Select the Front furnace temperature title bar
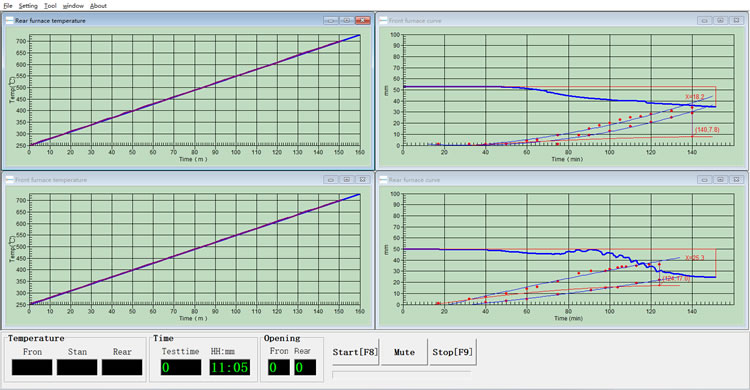 [x=188, y=179]
